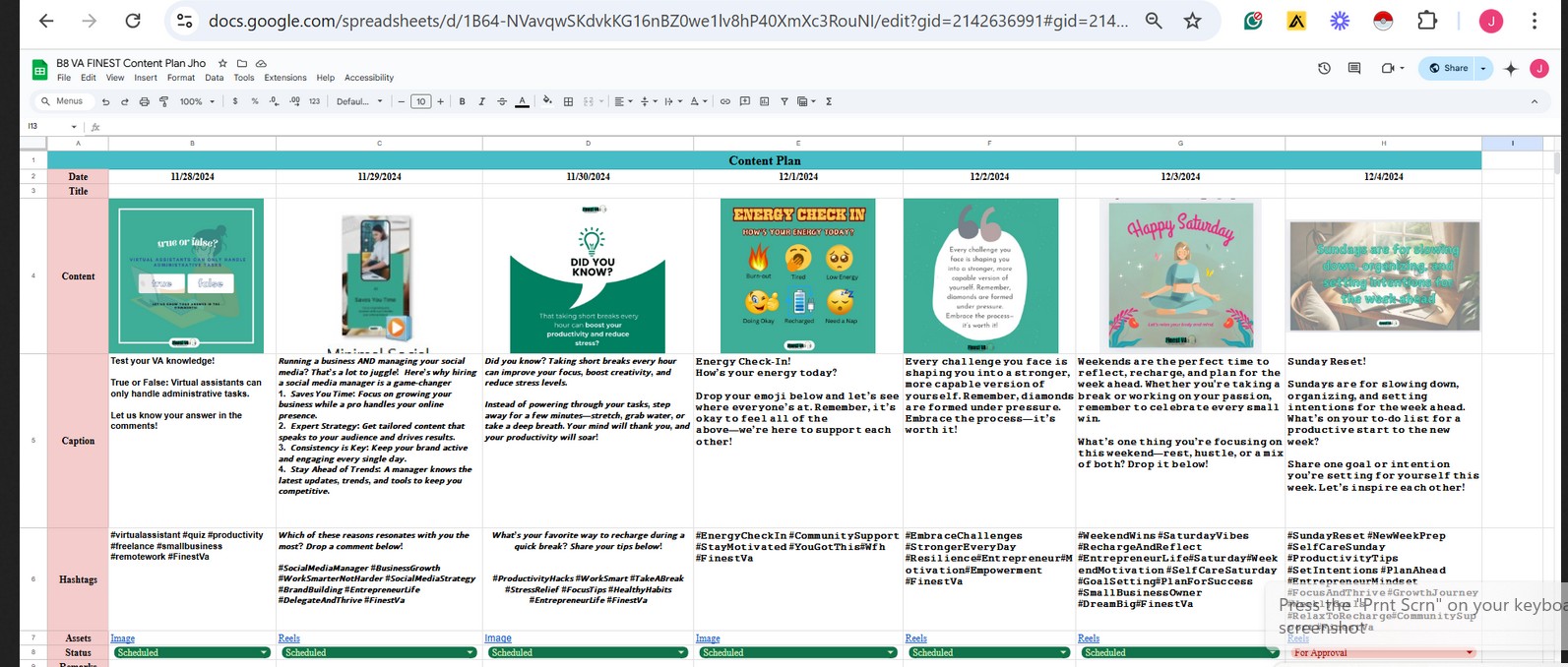Screen dimensions: 1568x667
Task: Insert a chart from the toolbar
Action: click(x=764, y=101)
